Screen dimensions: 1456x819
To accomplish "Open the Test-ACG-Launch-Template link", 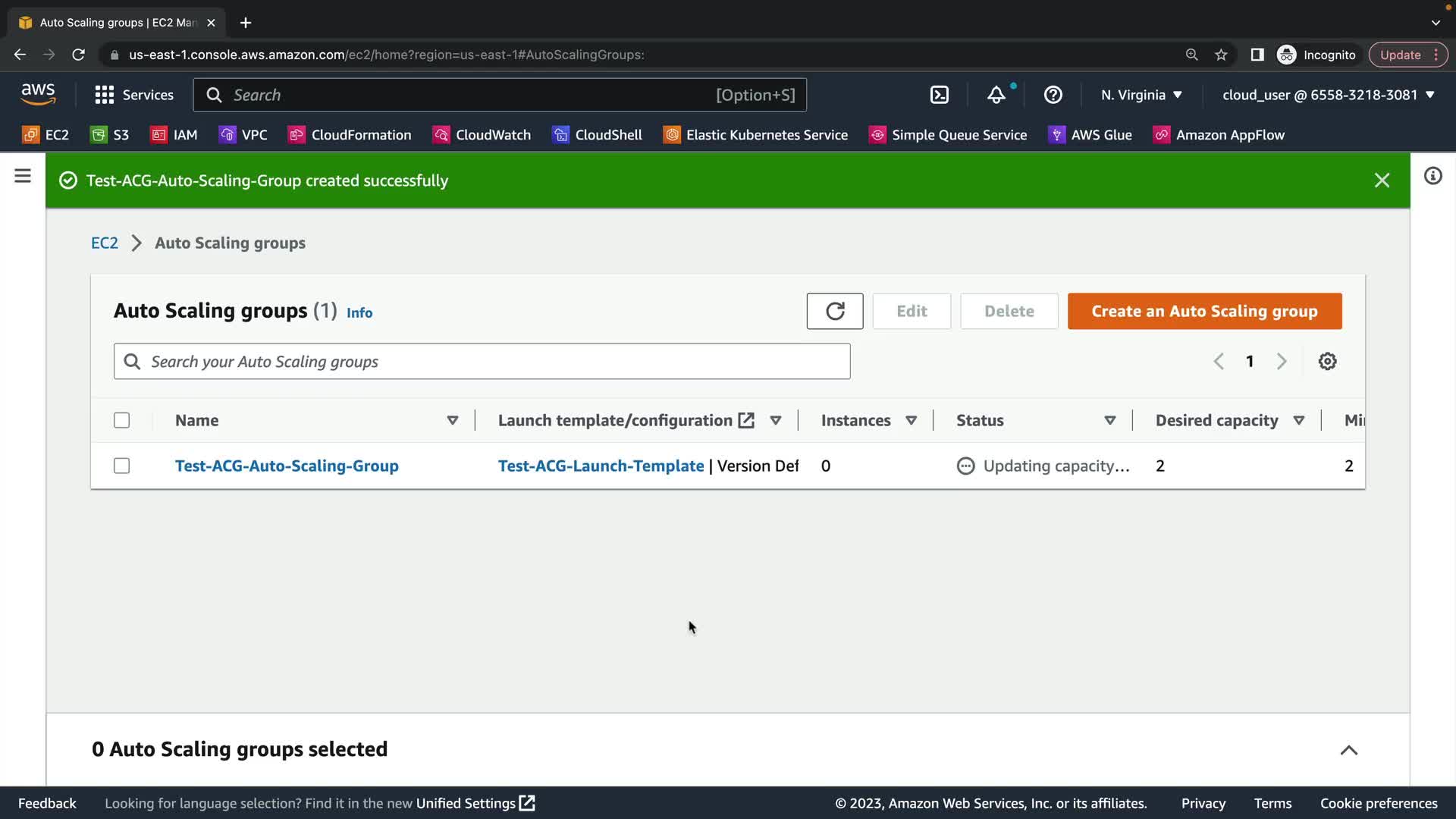I will pyautogui.click(x=601, y=466).
